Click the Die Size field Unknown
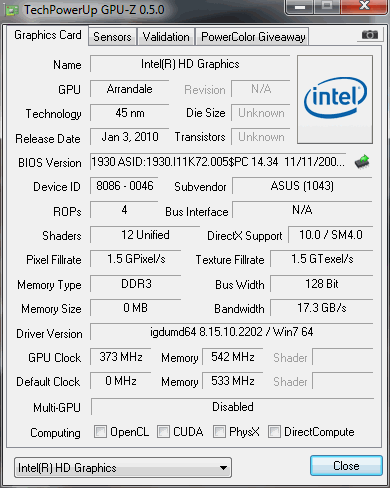Viewport: 390px width, 488px height. 261,113
